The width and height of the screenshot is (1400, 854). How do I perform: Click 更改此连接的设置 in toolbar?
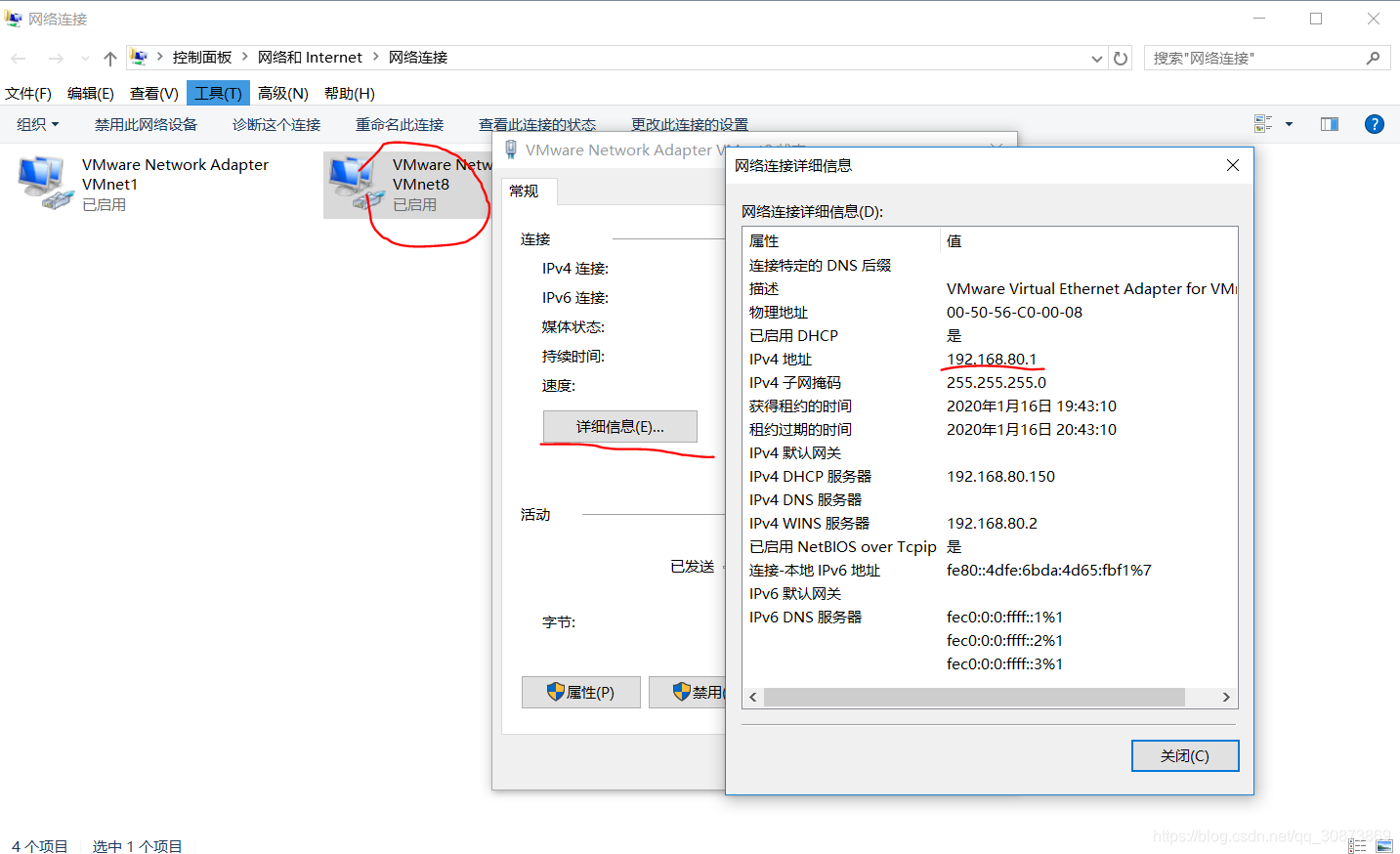(690, 125)
